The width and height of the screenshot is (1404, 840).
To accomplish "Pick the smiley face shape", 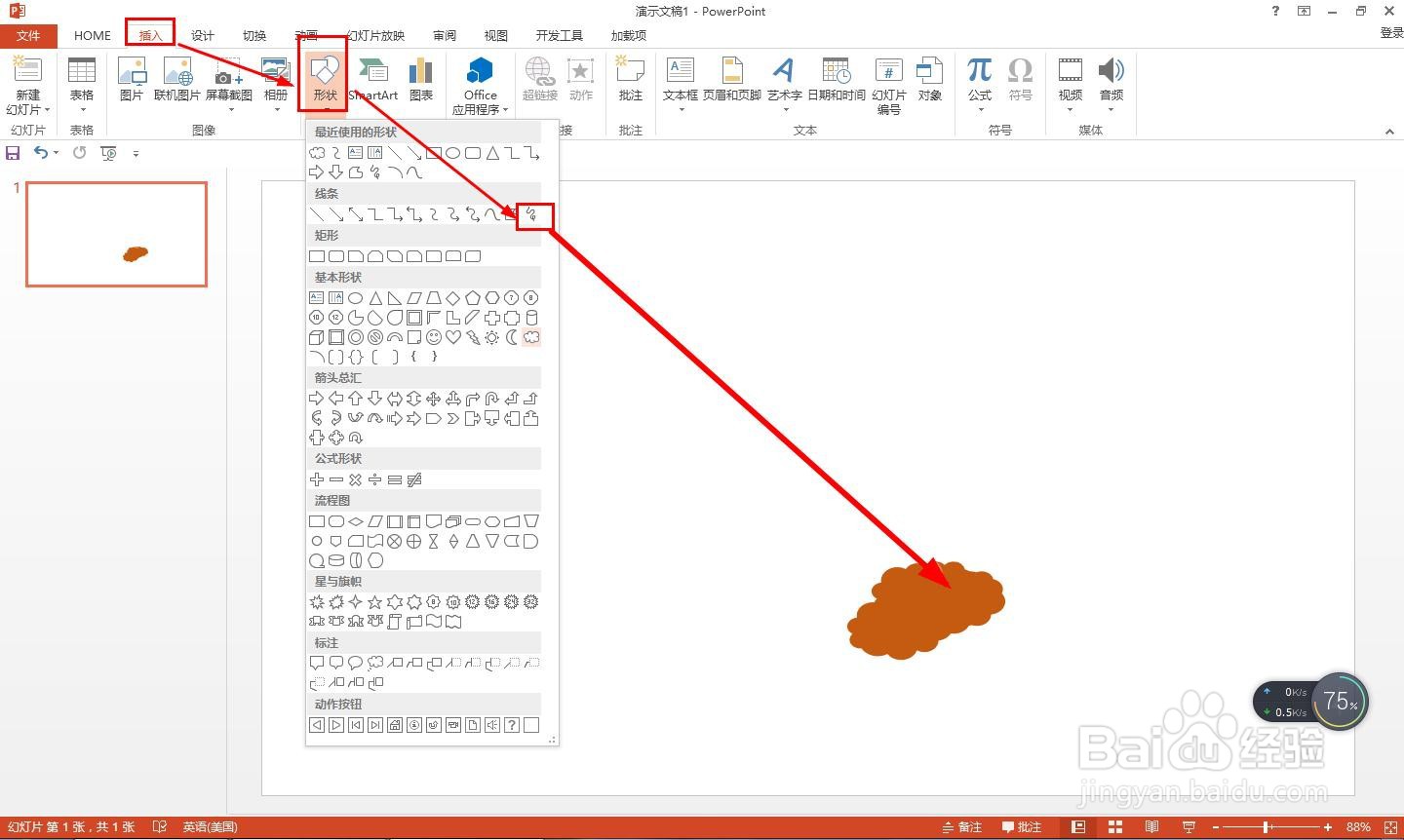I will coord(434,337).
